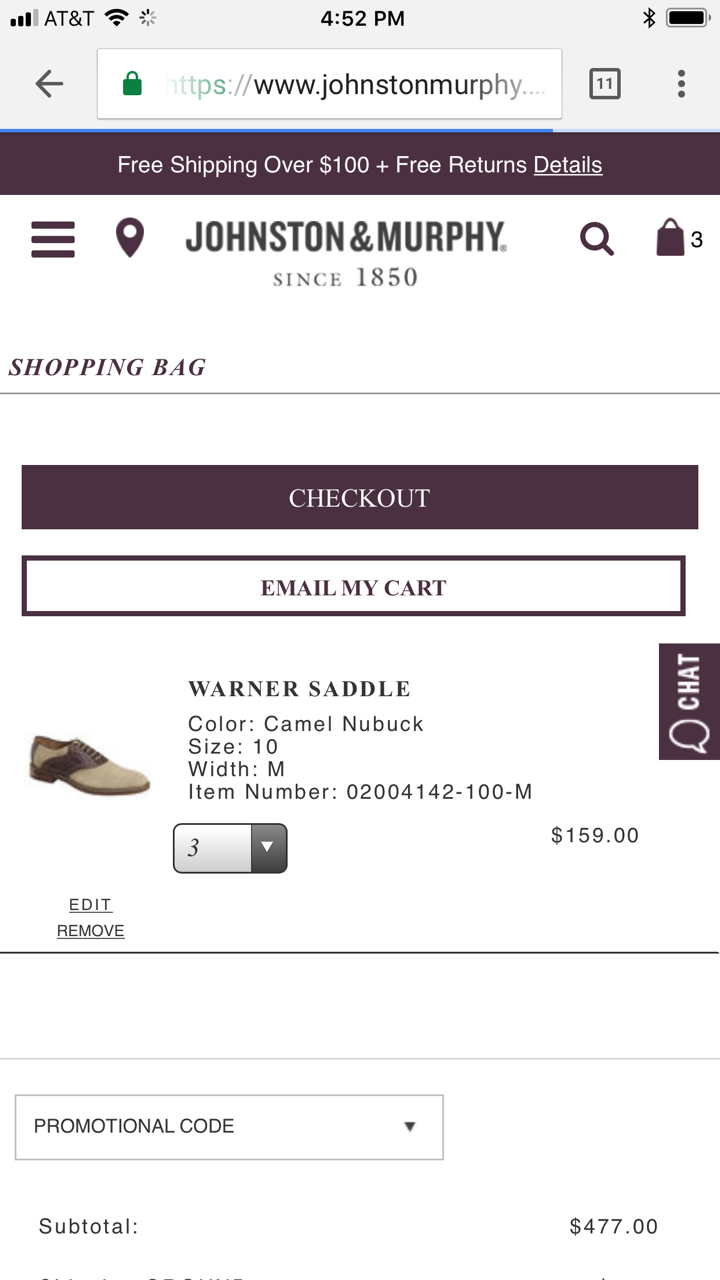Tap the shopping bag icon

pos(670,239)
